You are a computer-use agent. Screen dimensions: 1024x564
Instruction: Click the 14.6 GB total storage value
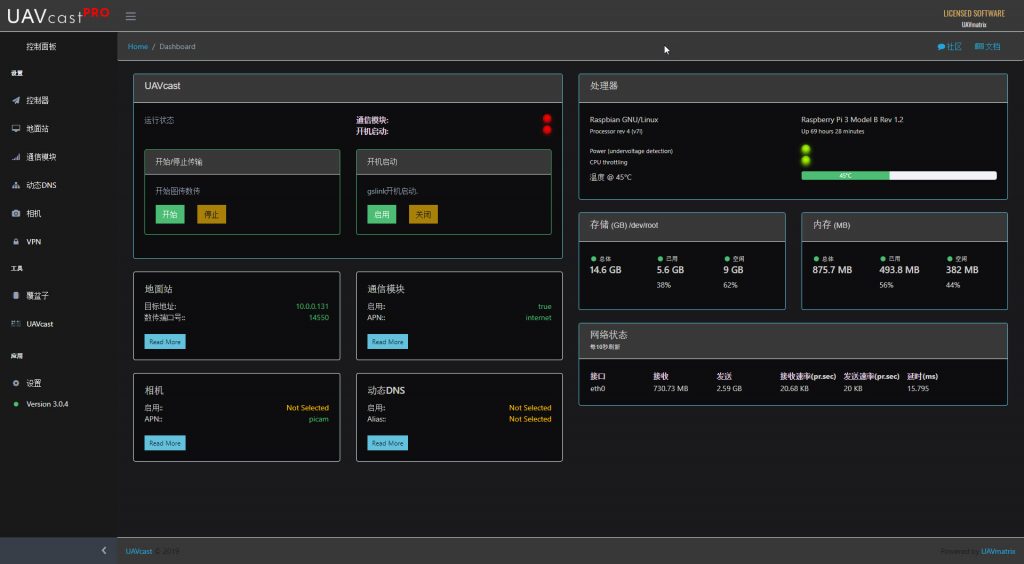tap(605, 270)
